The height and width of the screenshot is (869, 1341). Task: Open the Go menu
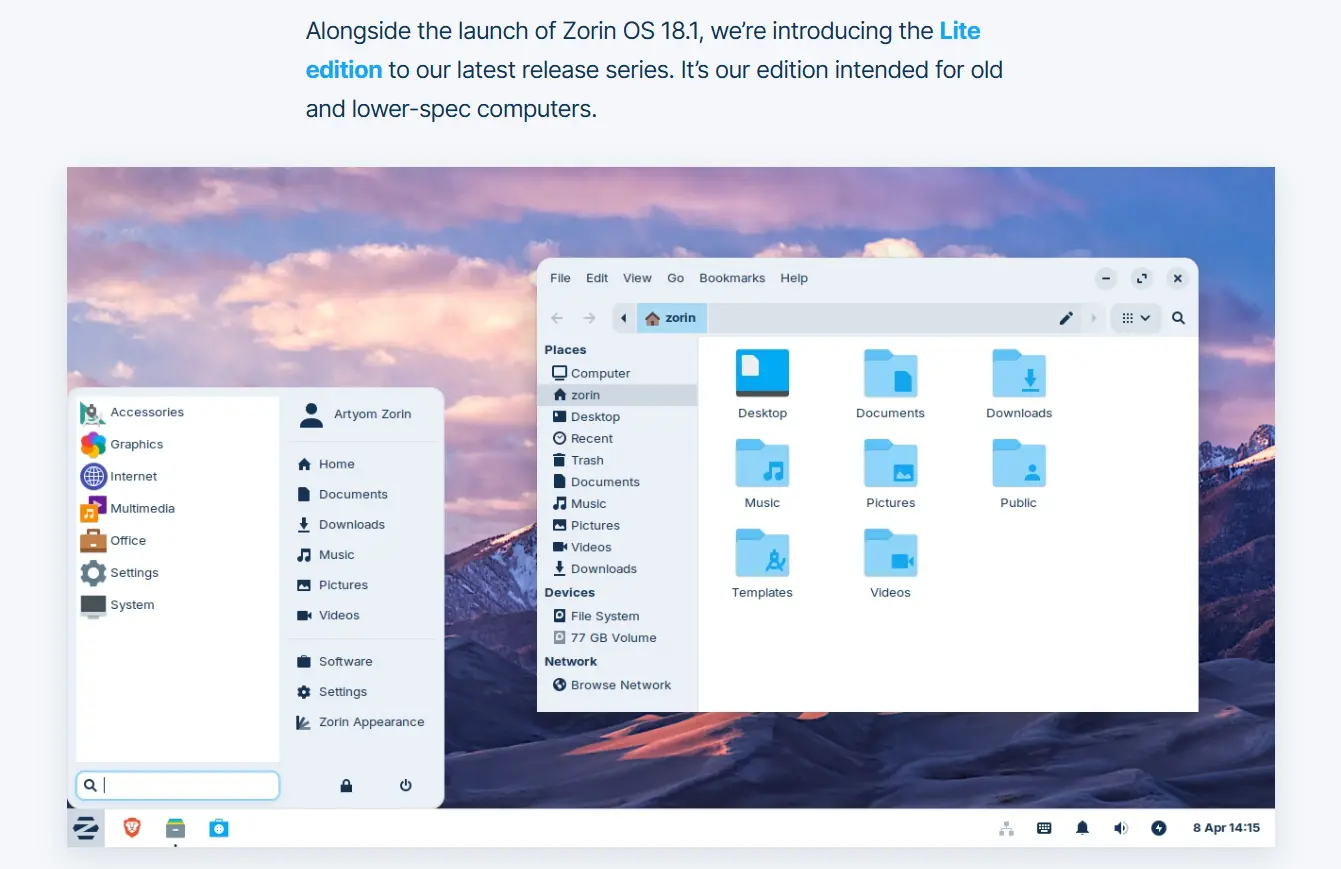[676, 278]
